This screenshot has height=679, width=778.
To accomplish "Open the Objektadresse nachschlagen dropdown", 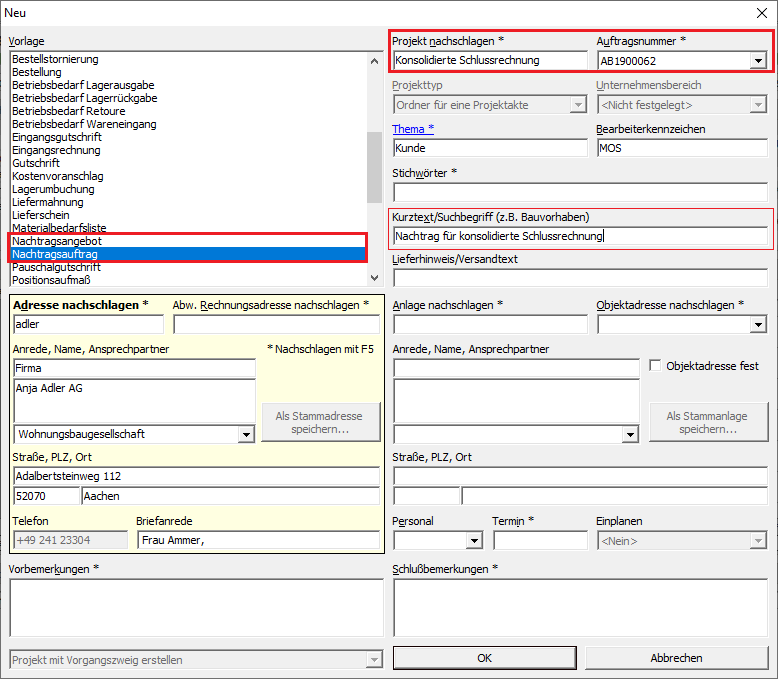I will (757, 324).
